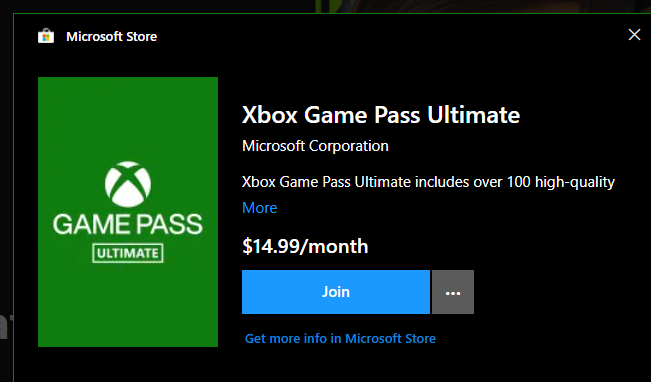
Task: Expand the description with the More link
Action: (259, 208)
